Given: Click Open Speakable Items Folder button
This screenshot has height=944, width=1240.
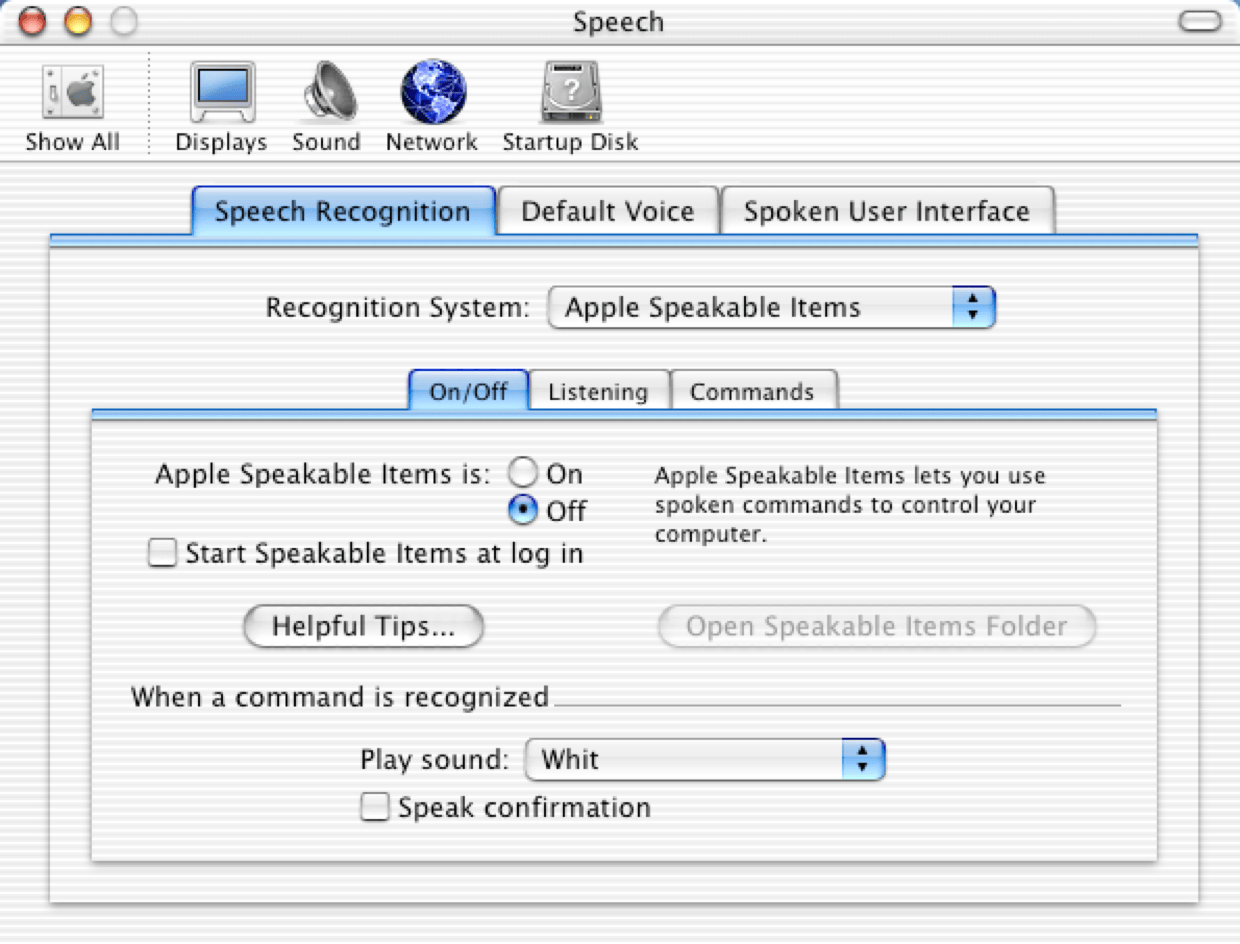Looking at the screenshot, I should click(x=877, y=626).
